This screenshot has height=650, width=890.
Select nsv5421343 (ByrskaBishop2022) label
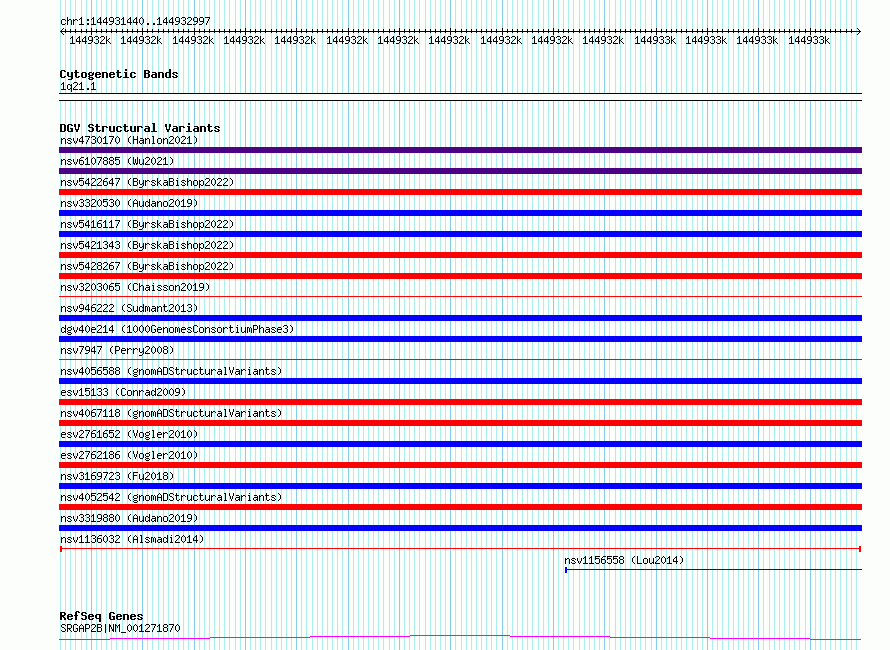pos(147,245)
